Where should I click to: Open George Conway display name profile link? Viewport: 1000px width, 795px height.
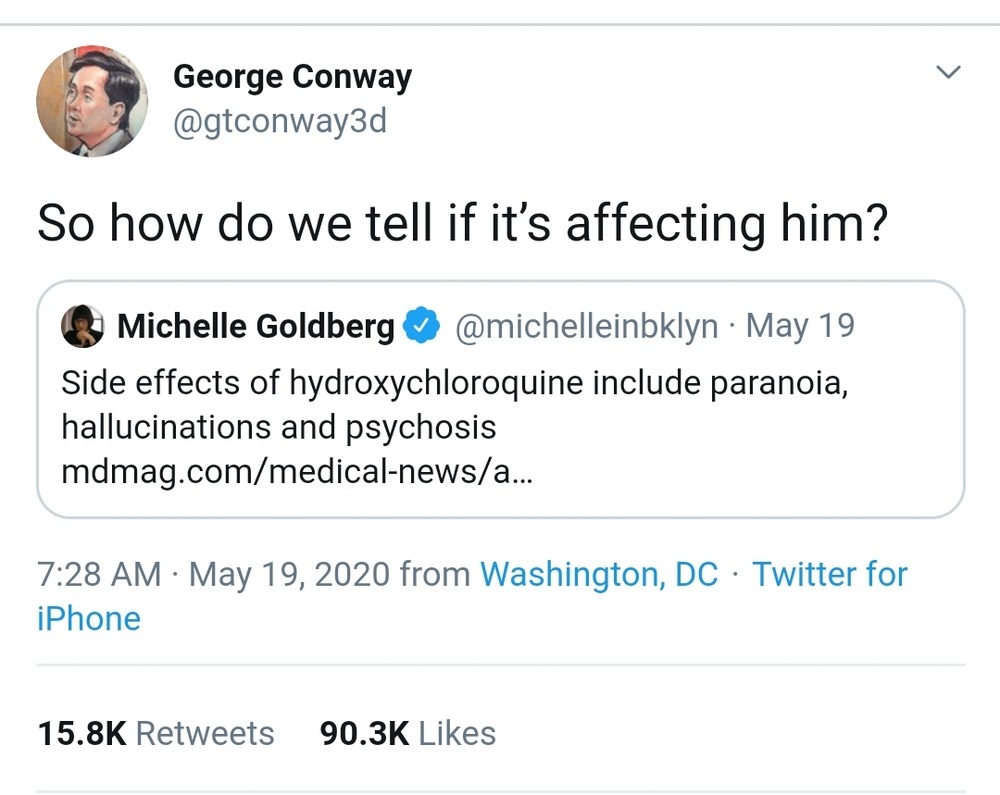click(292, 77)
